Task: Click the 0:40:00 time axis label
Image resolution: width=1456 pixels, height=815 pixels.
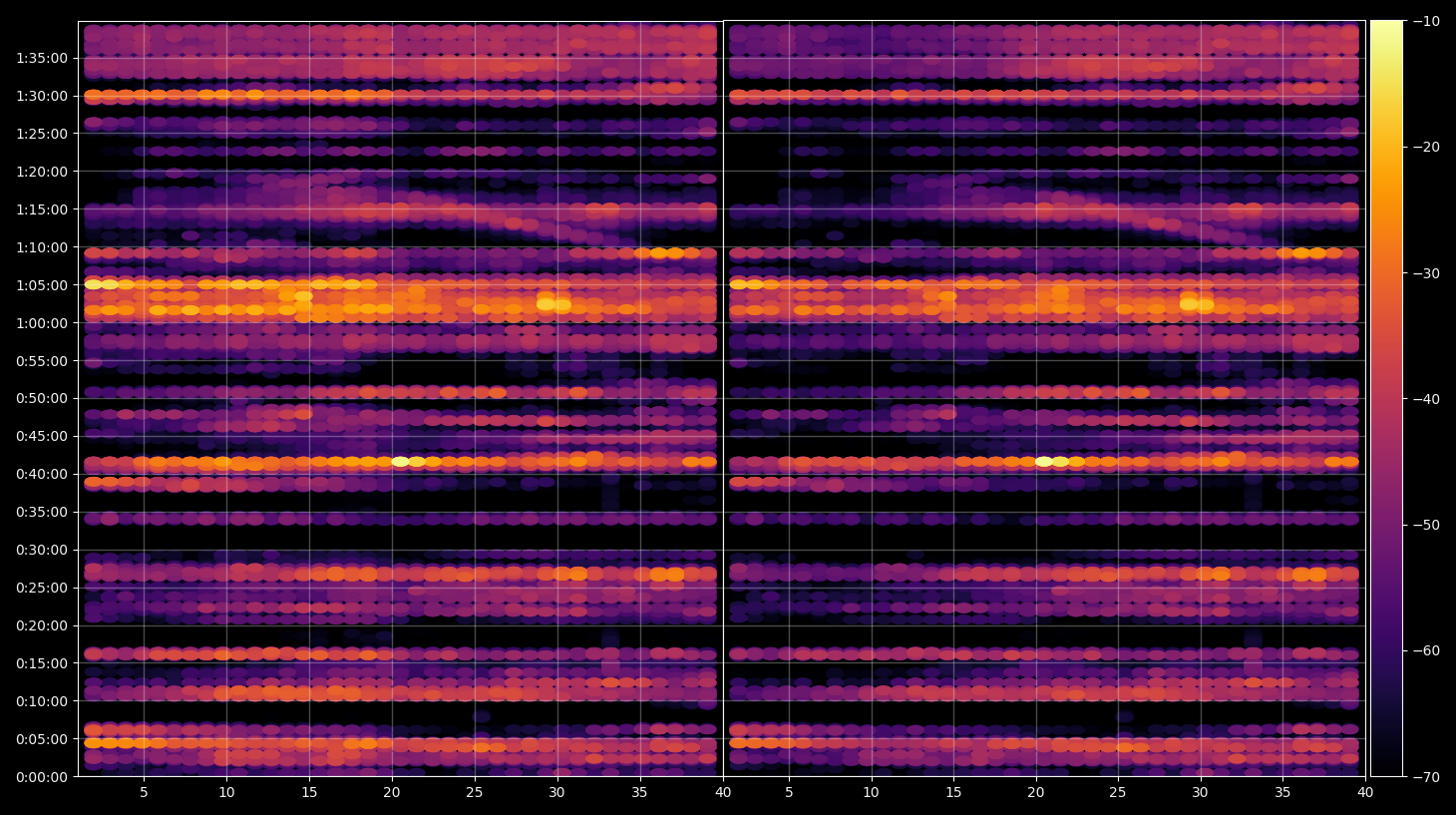Action: (x=42, y=474)
